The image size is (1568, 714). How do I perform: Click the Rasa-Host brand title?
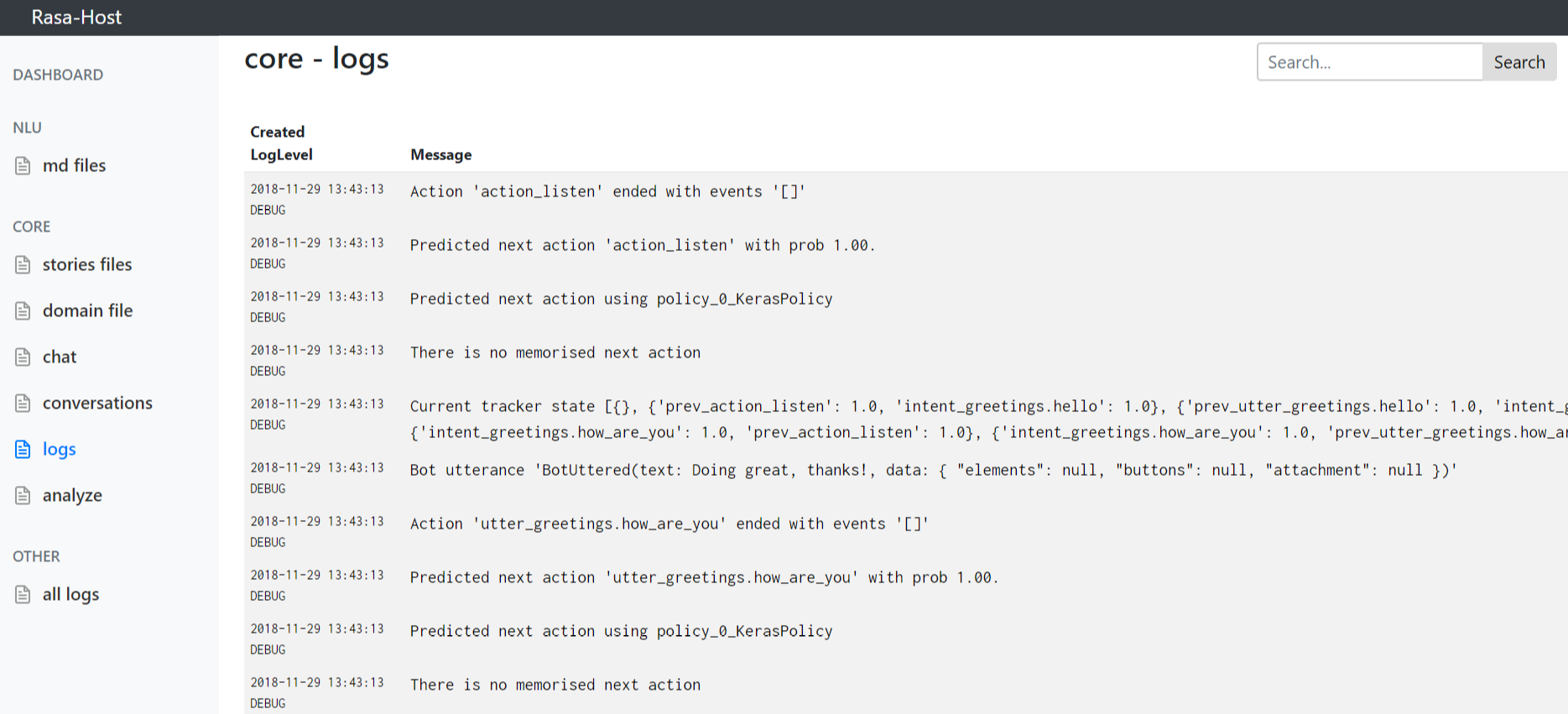tap(76, 17)
